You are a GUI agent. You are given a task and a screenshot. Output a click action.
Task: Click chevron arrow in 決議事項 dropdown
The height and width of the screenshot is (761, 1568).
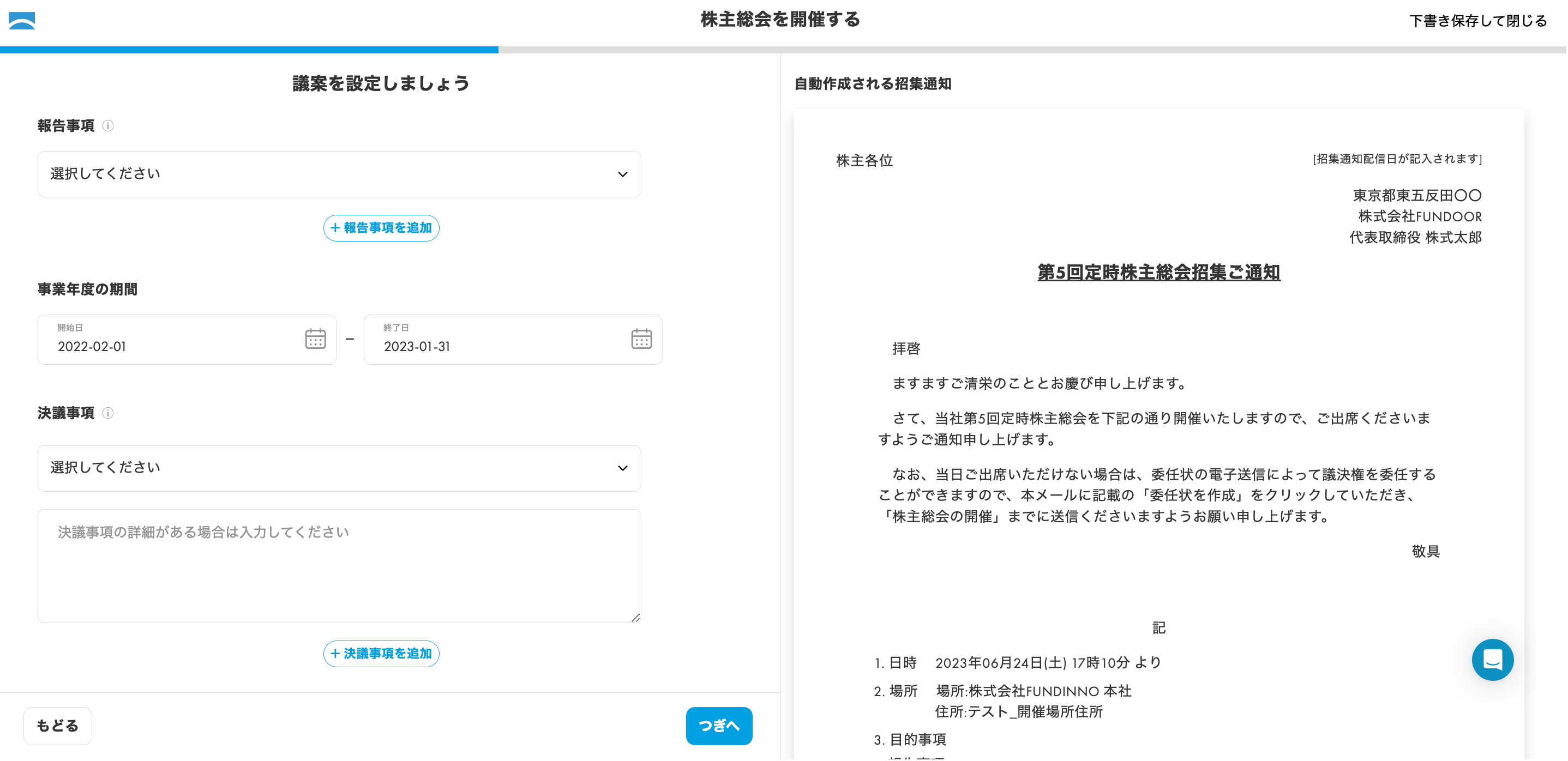(x=622, y=468)
